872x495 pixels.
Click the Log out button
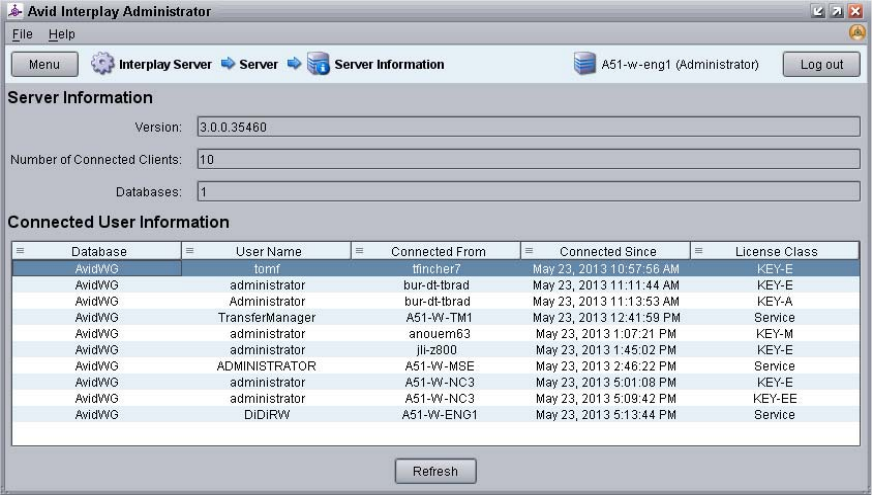[821, 65]
